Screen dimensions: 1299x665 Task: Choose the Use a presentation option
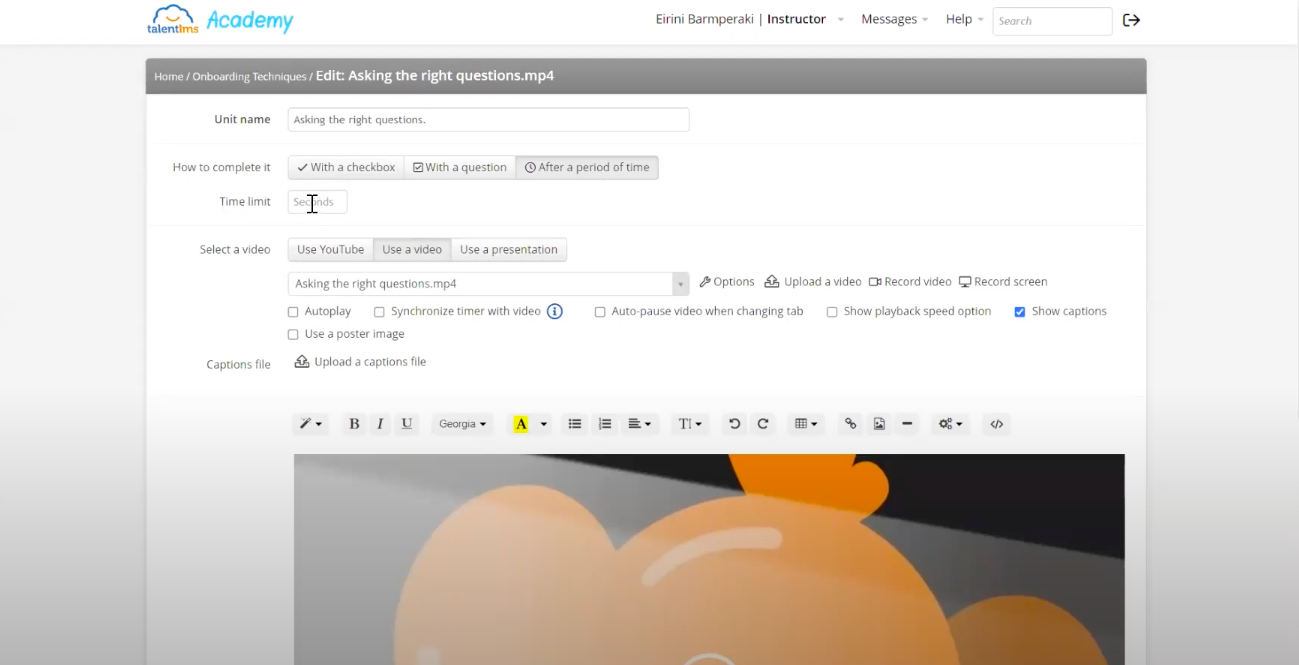[x=509, y=250]
